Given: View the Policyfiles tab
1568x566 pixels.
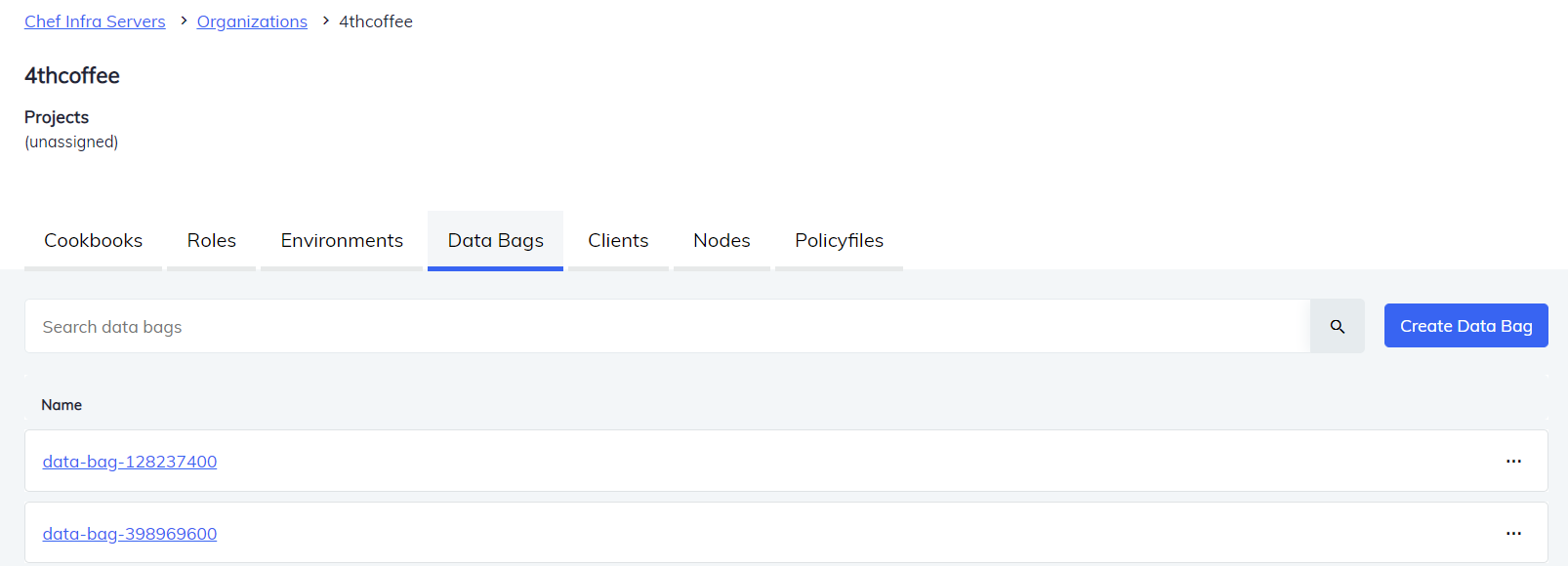Looking at the screenshot, I should [x=839, y=241].
